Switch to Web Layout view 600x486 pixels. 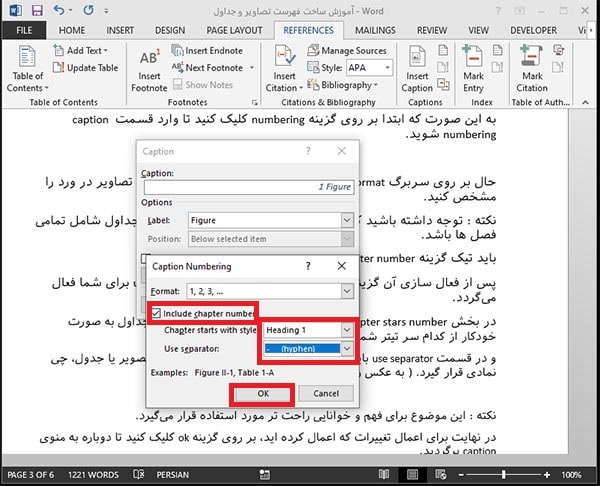coord(441,475)
